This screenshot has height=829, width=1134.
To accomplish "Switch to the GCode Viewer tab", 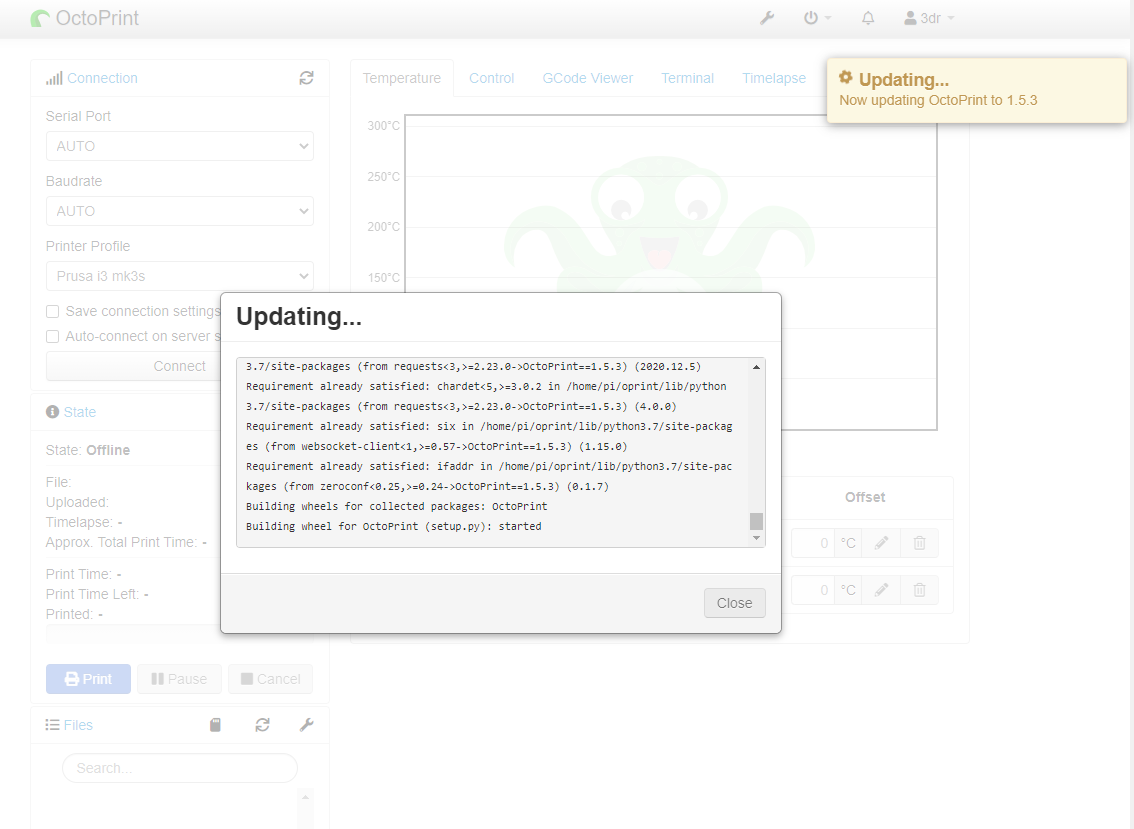I will coord(587,78).
